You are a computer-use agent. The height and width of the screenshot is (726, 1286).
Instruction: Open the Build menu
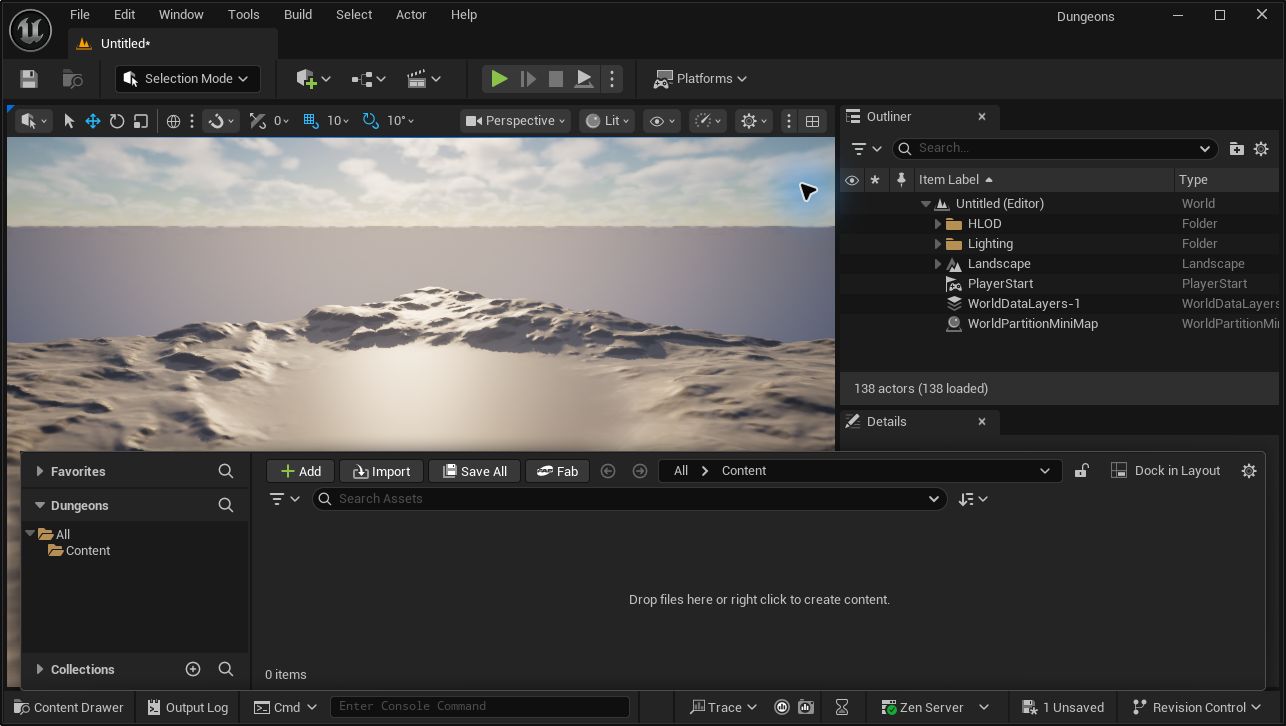pyautogui.click(x=298, y=15)
